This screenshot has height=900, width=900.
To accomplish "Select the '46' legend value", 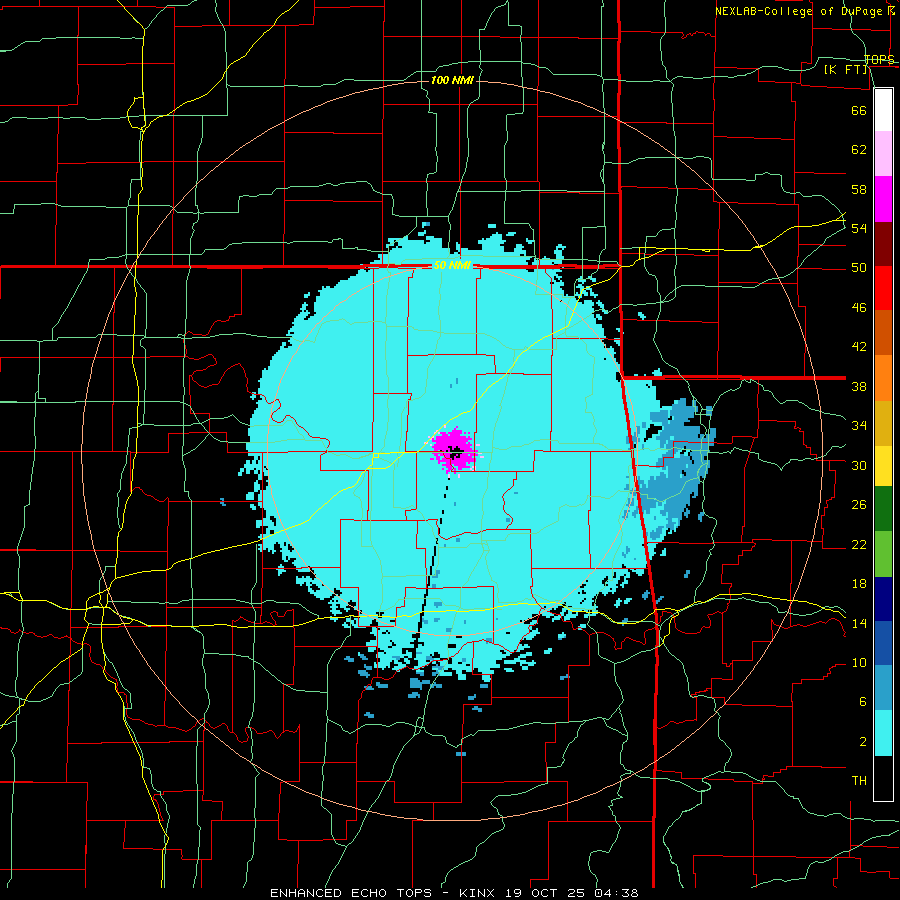I will coord(859,308).
